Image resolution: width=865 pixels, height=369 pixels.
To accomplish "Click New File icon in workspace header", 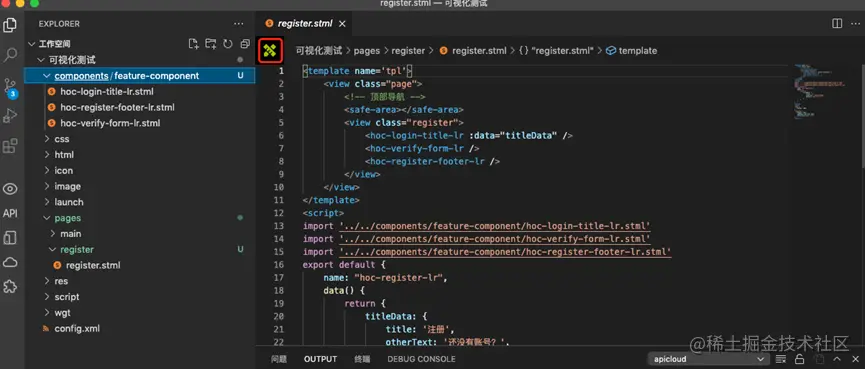I will 193,44.
